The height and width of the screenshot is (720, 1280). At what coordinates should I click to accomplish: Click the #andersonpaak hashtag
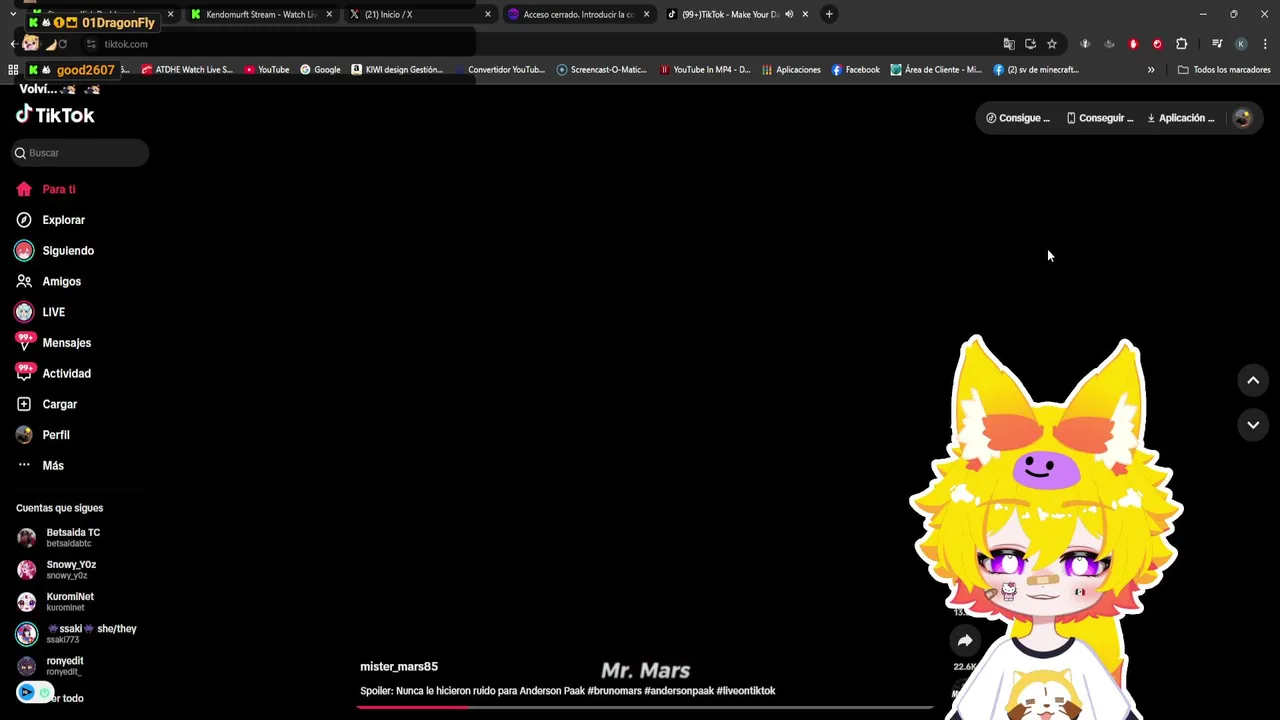[679, 691]
